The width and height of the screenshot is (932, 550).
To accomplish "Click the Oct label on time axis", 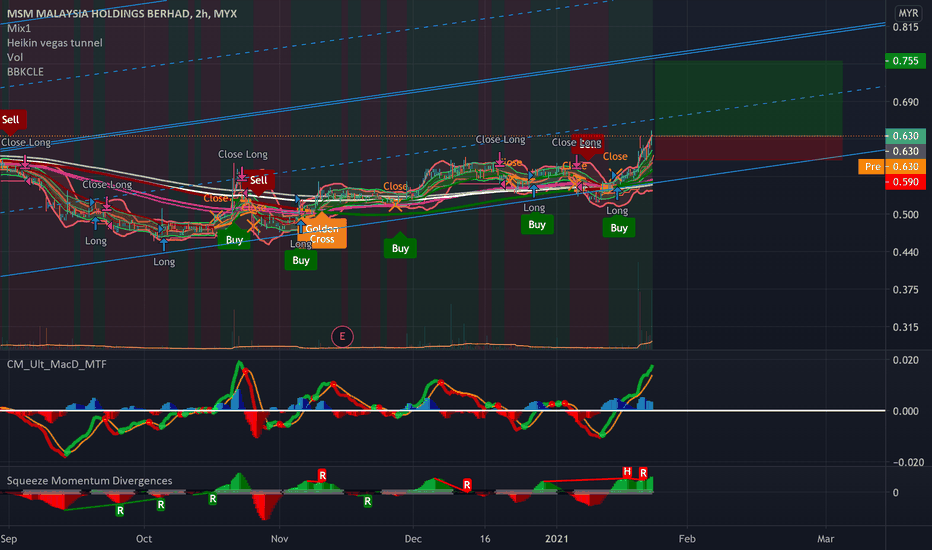I will (x=144, y=539).
